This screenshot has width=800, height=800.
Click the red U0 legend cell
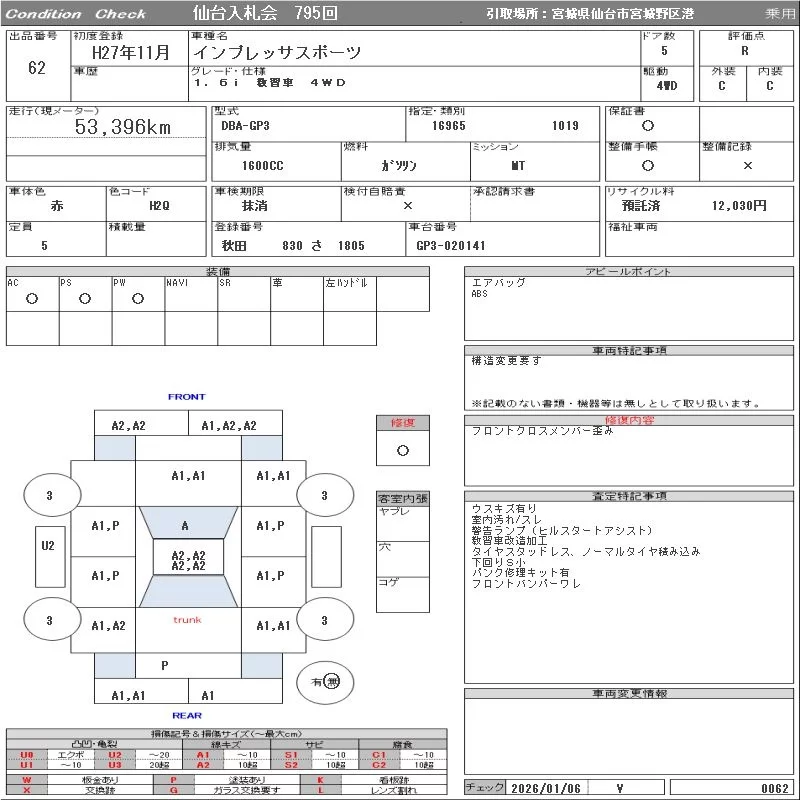(27, 755)
